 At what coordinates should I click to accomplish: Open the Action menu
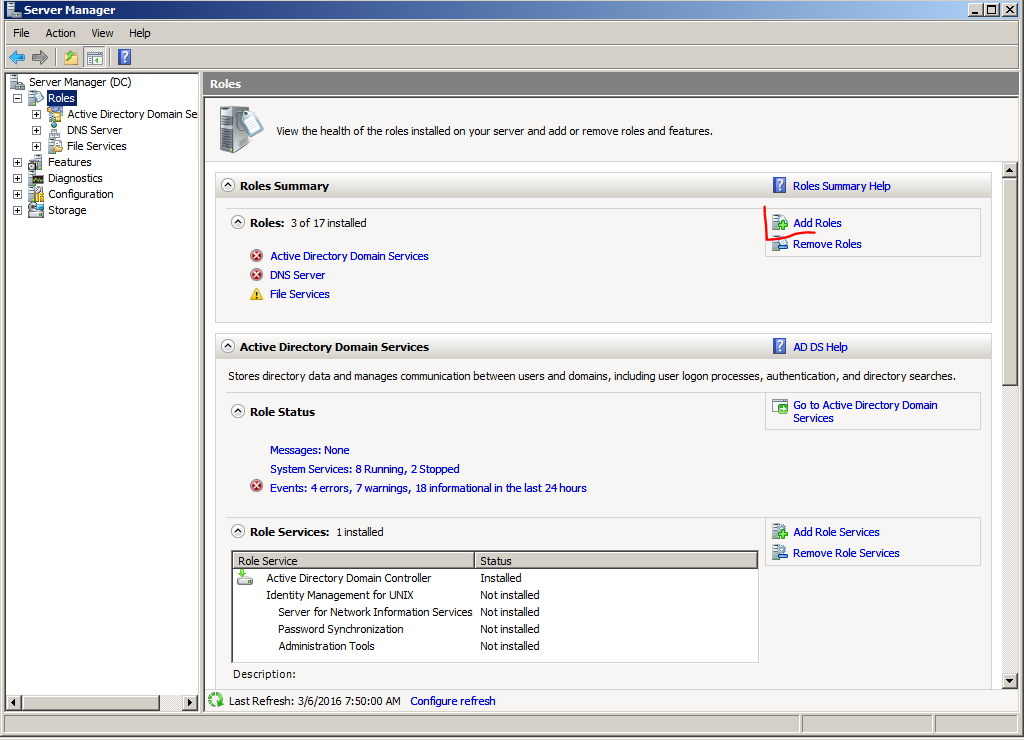point(60,33)
